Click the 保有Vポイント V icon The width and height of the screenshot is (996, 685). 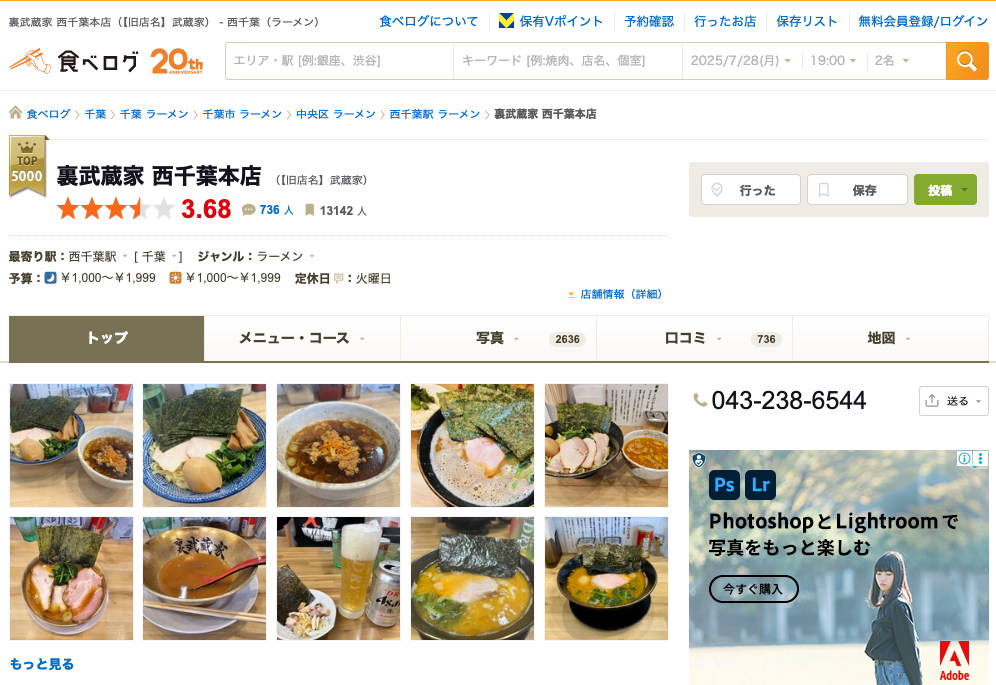click(x=506, y=21)
